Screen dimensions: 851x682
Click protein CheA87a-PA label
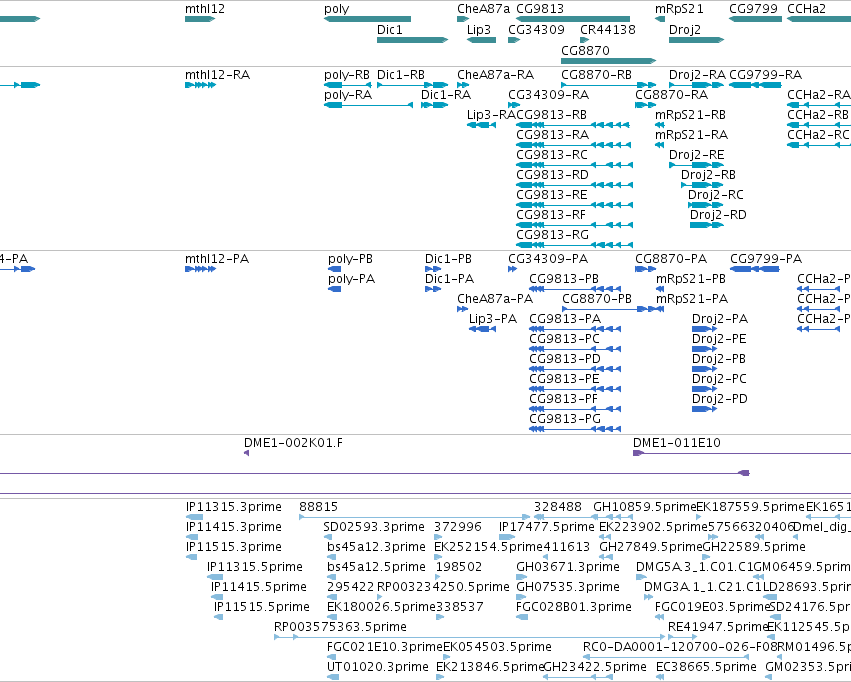[495, 299]
